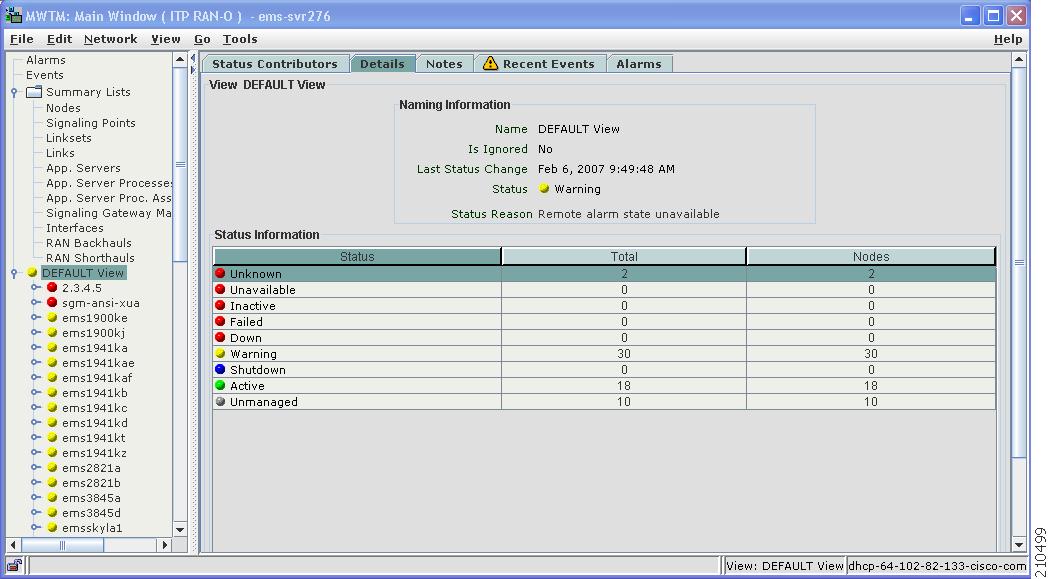Viewport: 1048px width, 579px height.
Task: Click the gray ball in the Unmanaged row
Action: click(x=221, y=402)
